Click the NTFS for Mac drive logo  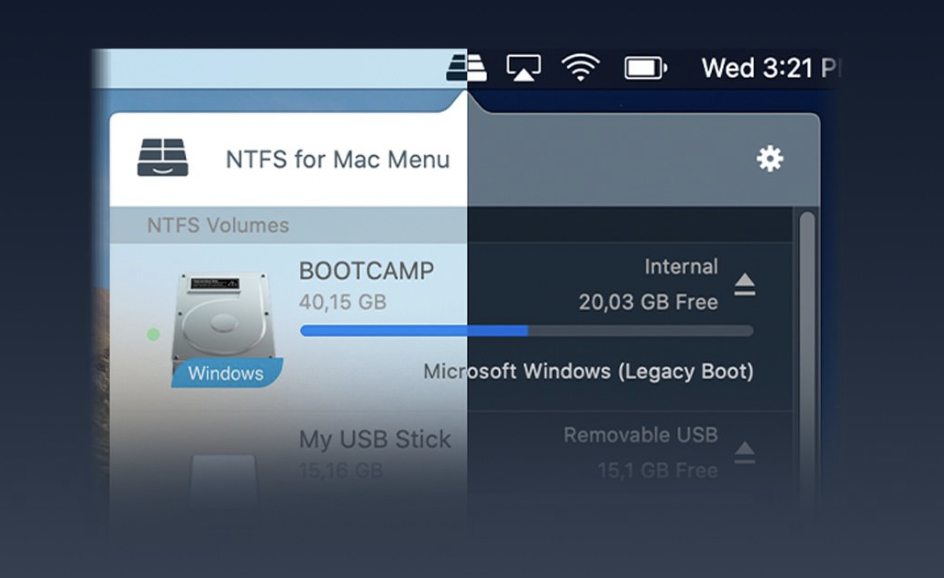click(x=163, y=158)
